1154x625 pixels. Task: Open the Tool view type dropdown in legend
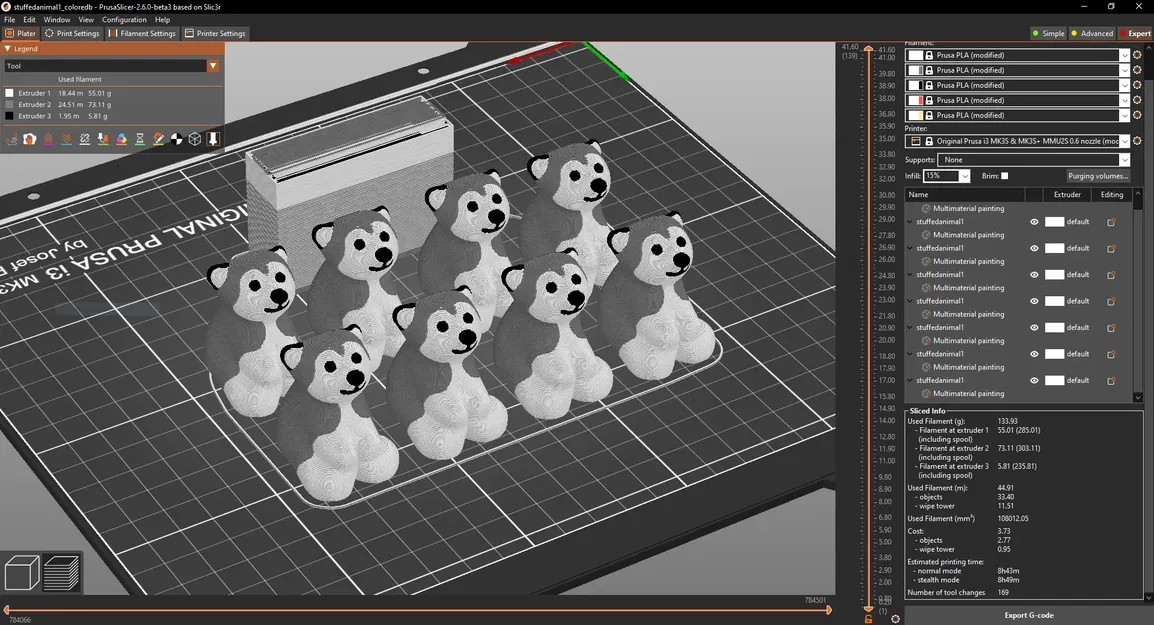click(112, 66)
